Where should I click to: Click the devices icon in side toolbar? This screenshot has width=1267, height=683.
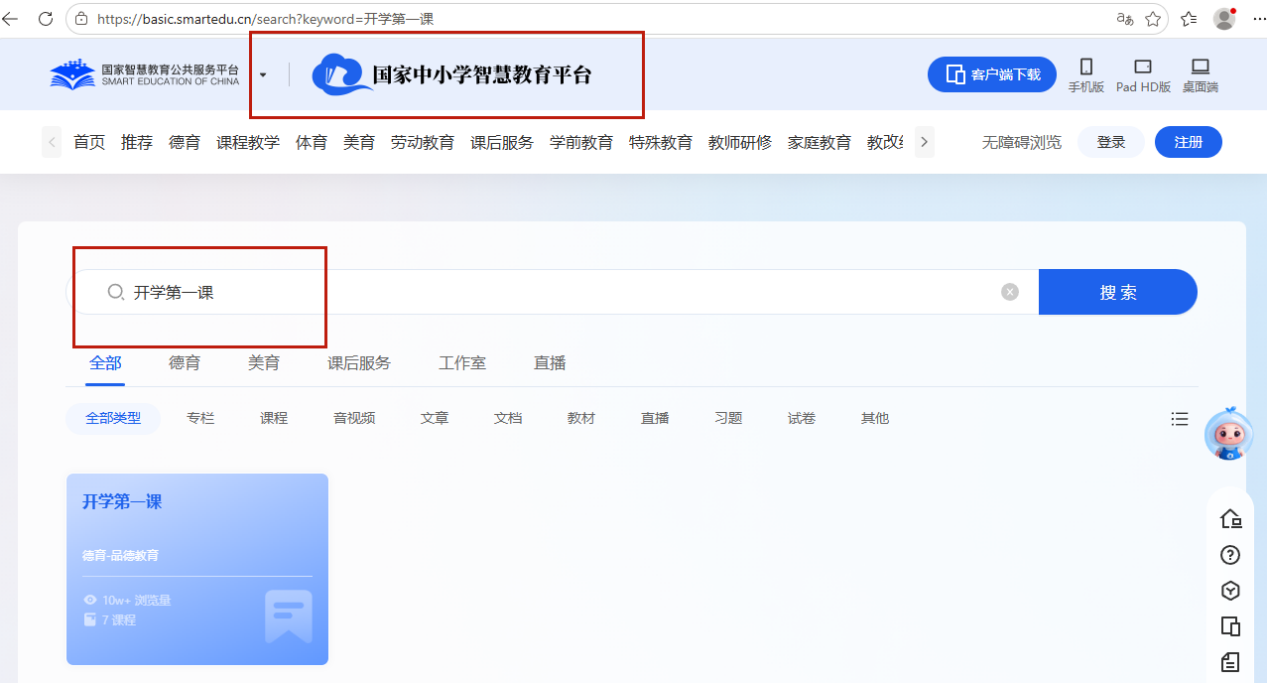[x=1231, y=627]
